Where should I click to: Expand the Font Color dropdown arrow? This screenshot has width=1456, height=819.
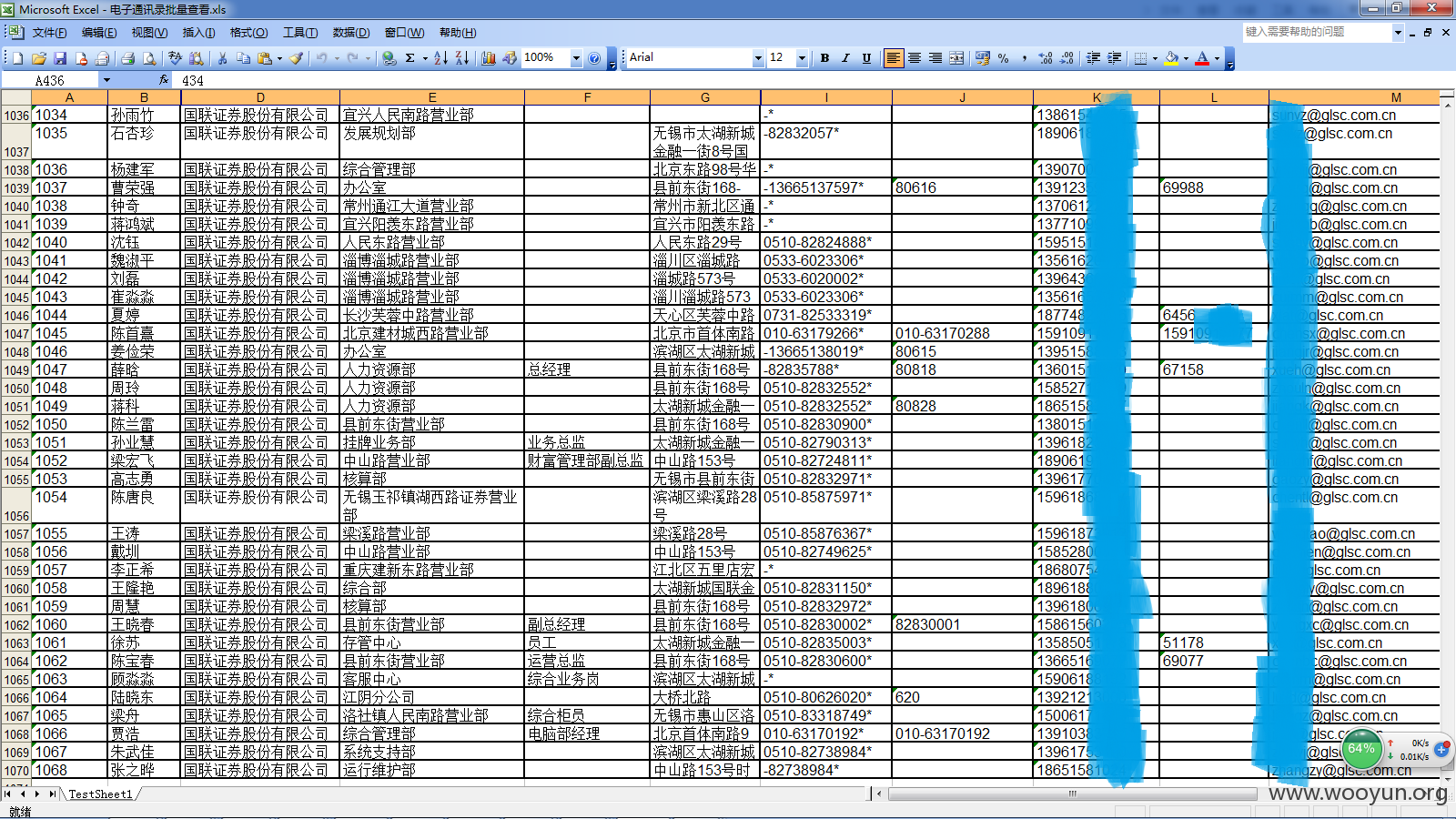click(x=1217, y=58)
